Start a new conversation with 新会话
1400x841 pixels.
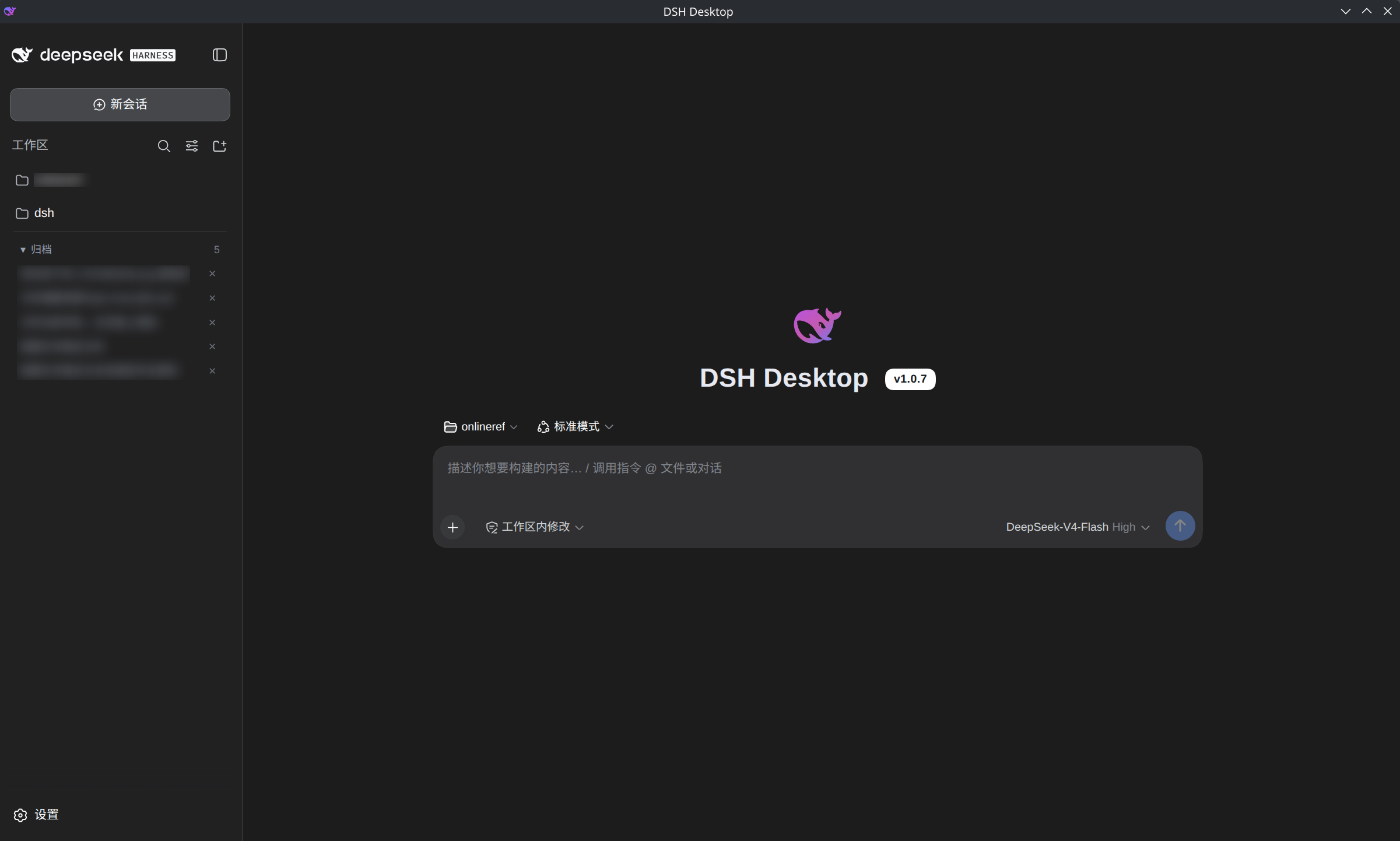[x=120, y=104]
